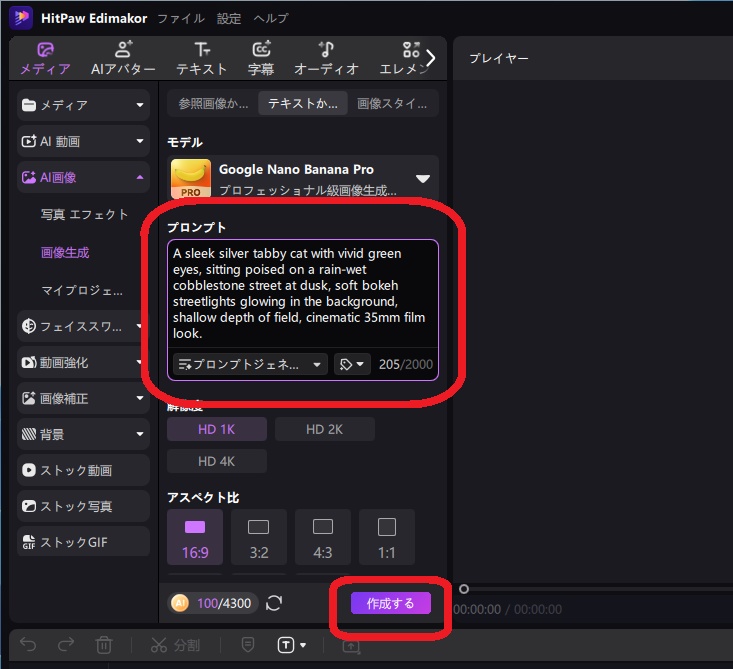Click the 00:00:00 / 00:00:00 timecode

click(x=507, y=609)
